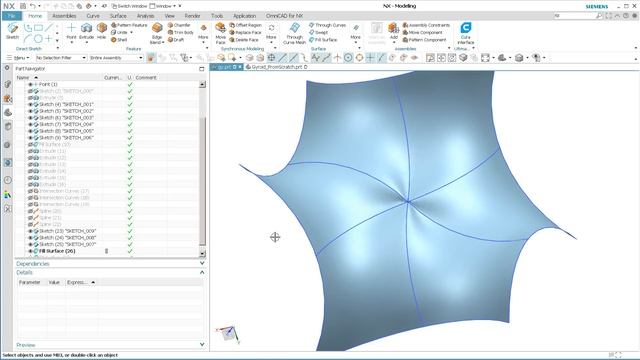Open the No Selection Filter dropdown
Viewport: 640px width, 360px height.
pos(61,58)
